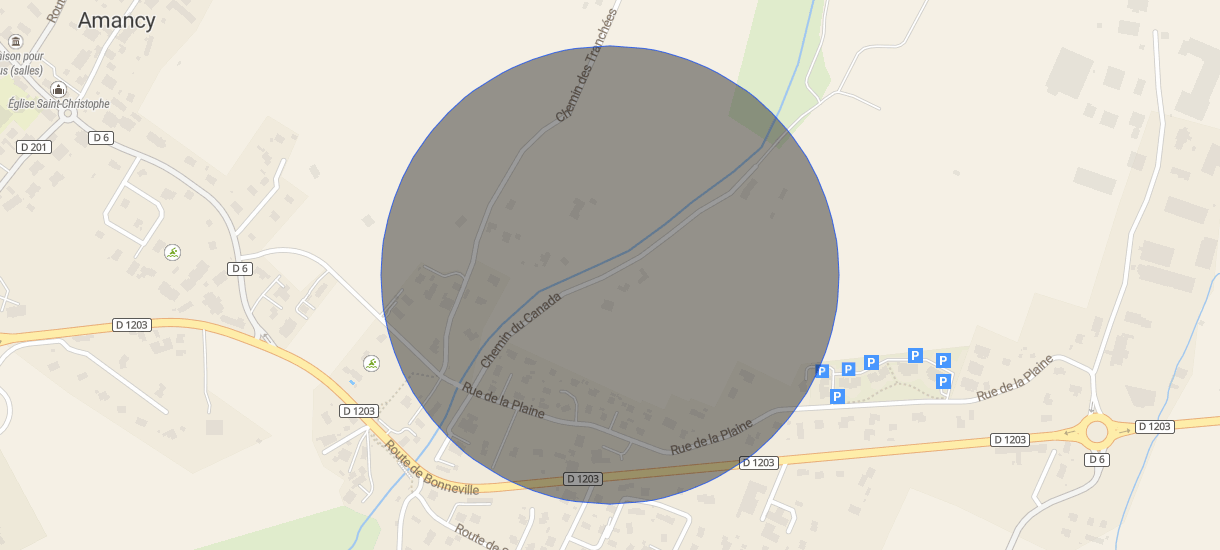This screenshot has width=1220, height=550.
Task: Select the lower of the two stacked parking icons
Action: tap(942, 381)
